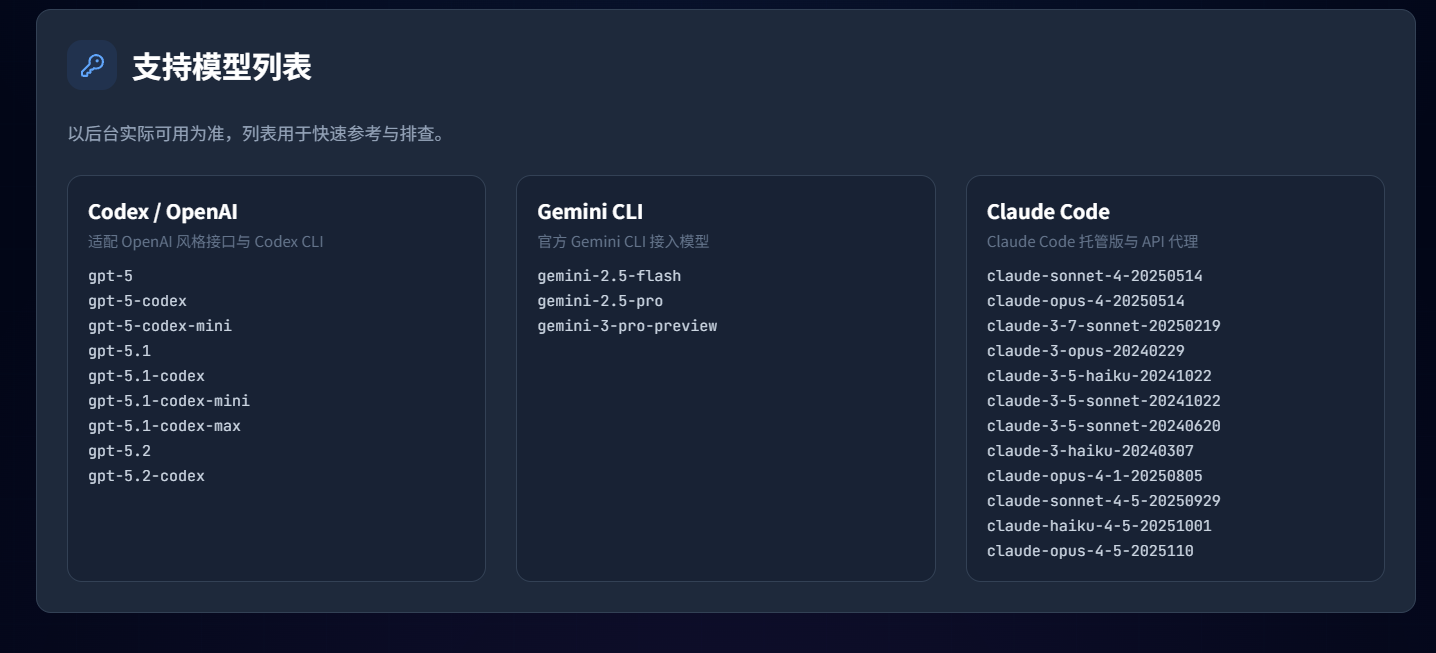Select gemini-2.5-flash in the Gemini list
Screen dimensions: 1436x653
(x=609, y=276)
